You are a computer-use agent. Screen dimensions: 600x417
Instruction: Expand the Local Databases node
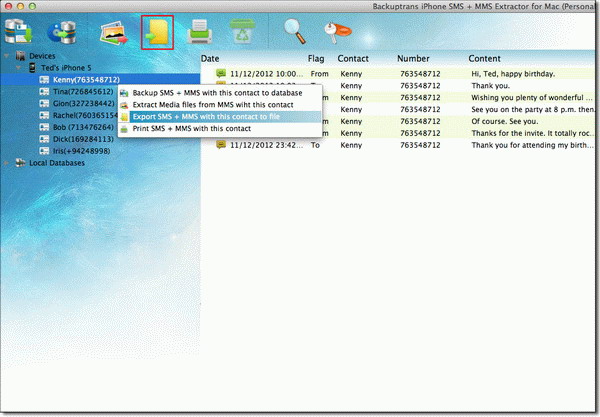tap(7, 163)
